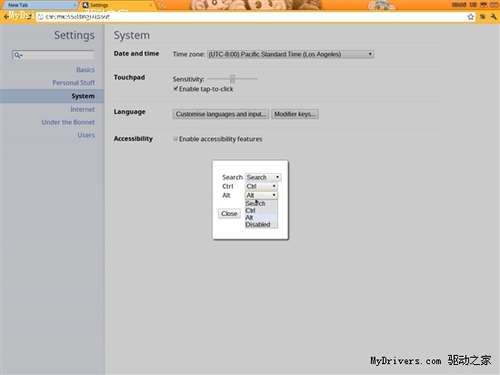Screen dimensions: 500x375
Task: Open the Time zone dropdown
Action: (290, 54)
